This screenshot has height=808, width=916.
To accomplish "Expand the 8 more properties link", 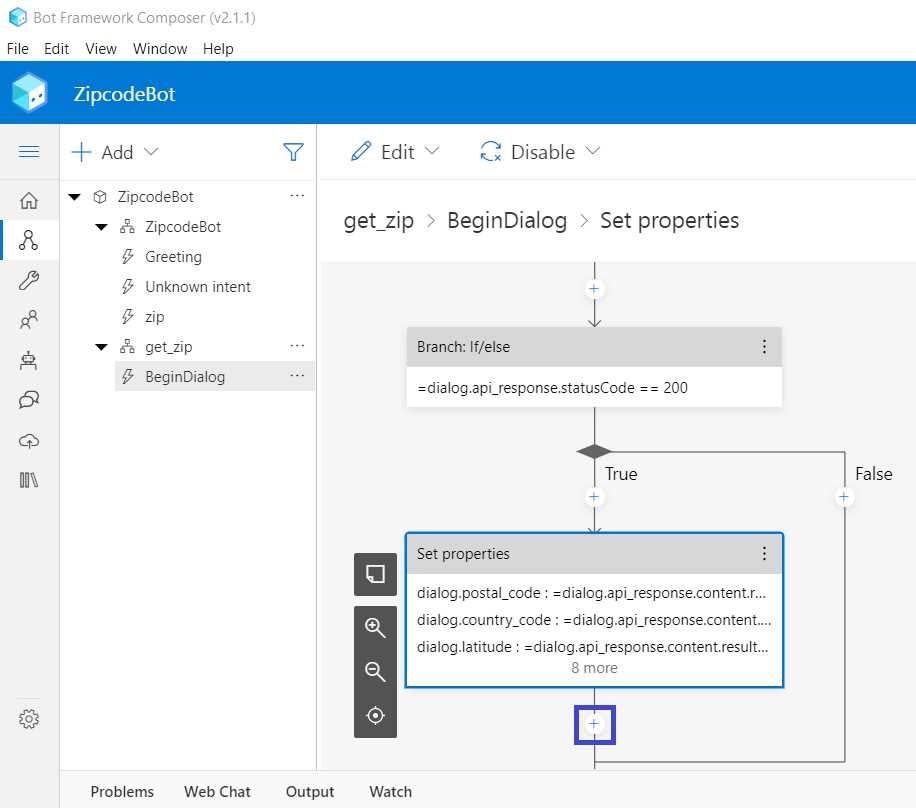I will coord(594,667).
